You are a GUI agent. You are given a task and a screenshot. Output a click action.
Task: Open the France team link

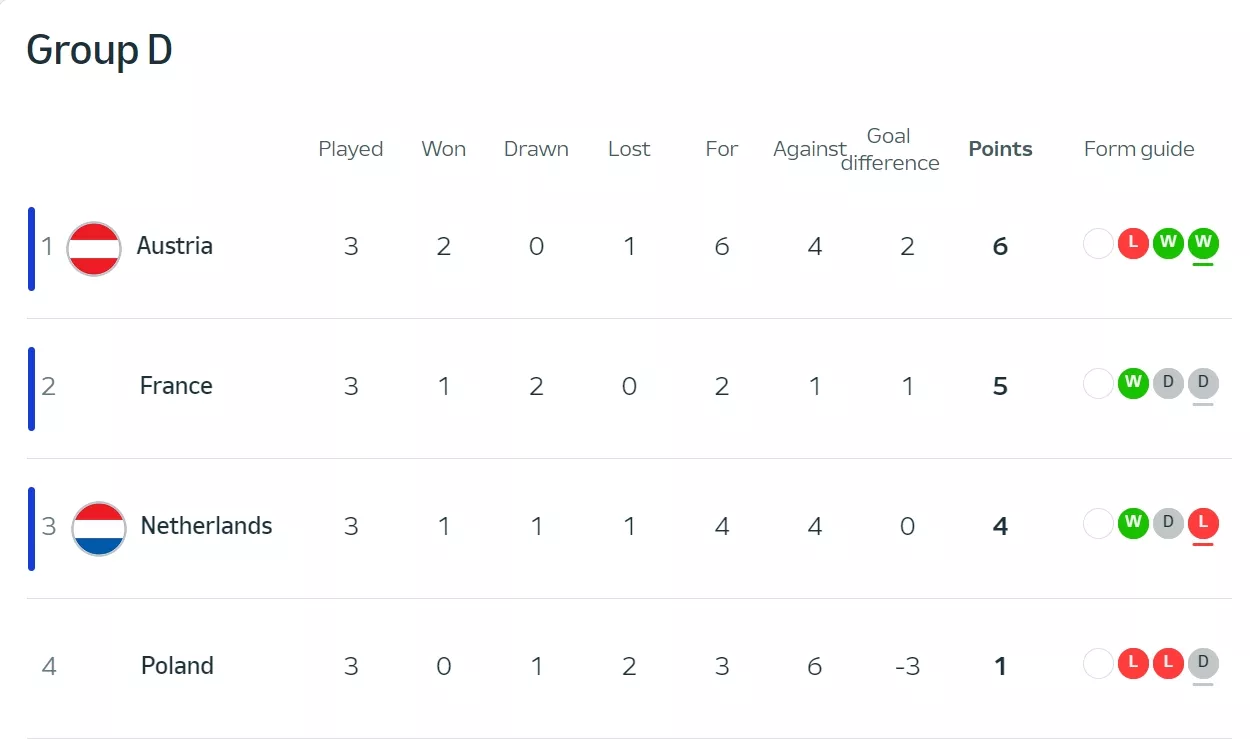point(176,386)
